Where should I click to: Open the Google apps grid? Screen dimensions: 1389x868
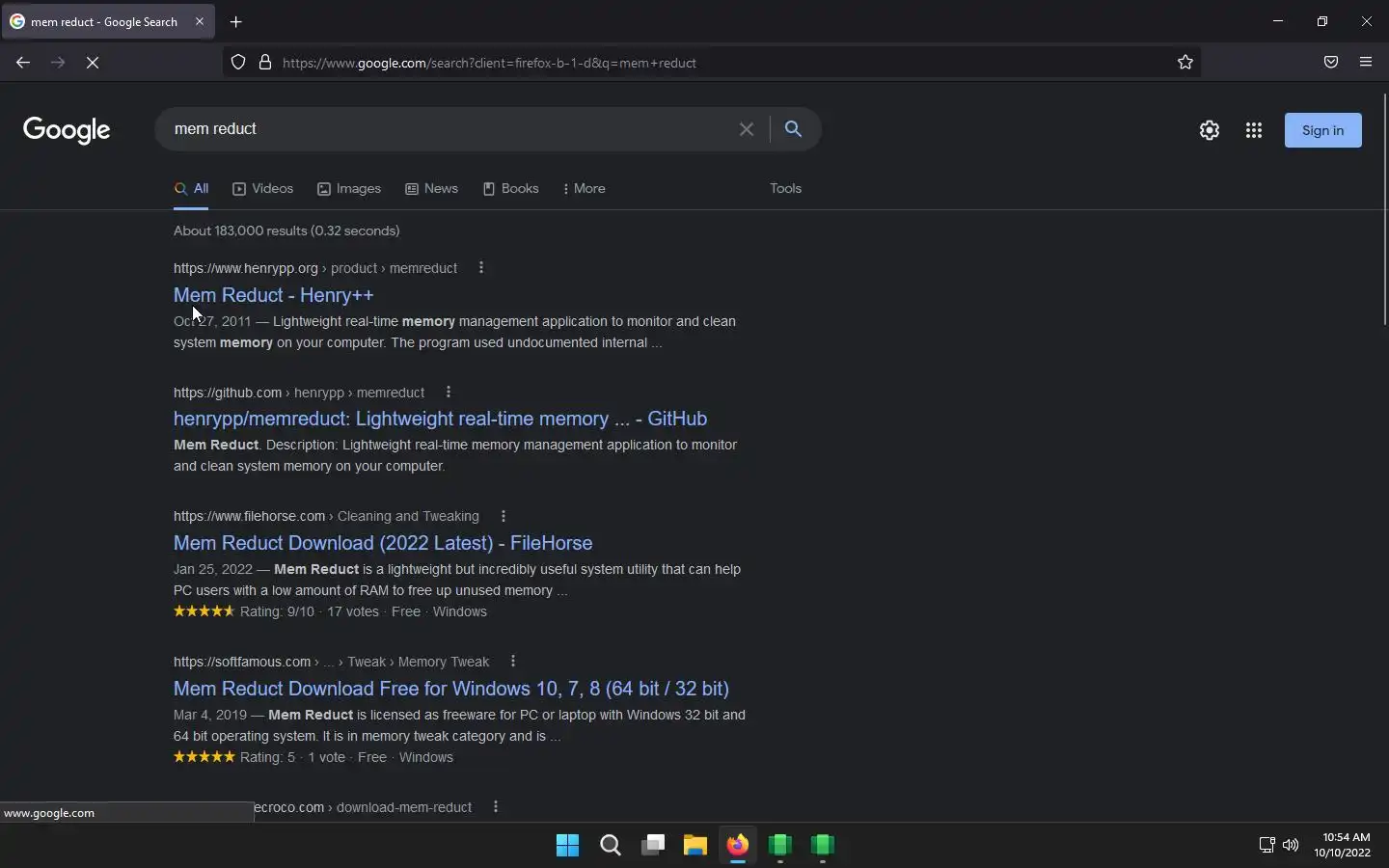coord(1254,130)
